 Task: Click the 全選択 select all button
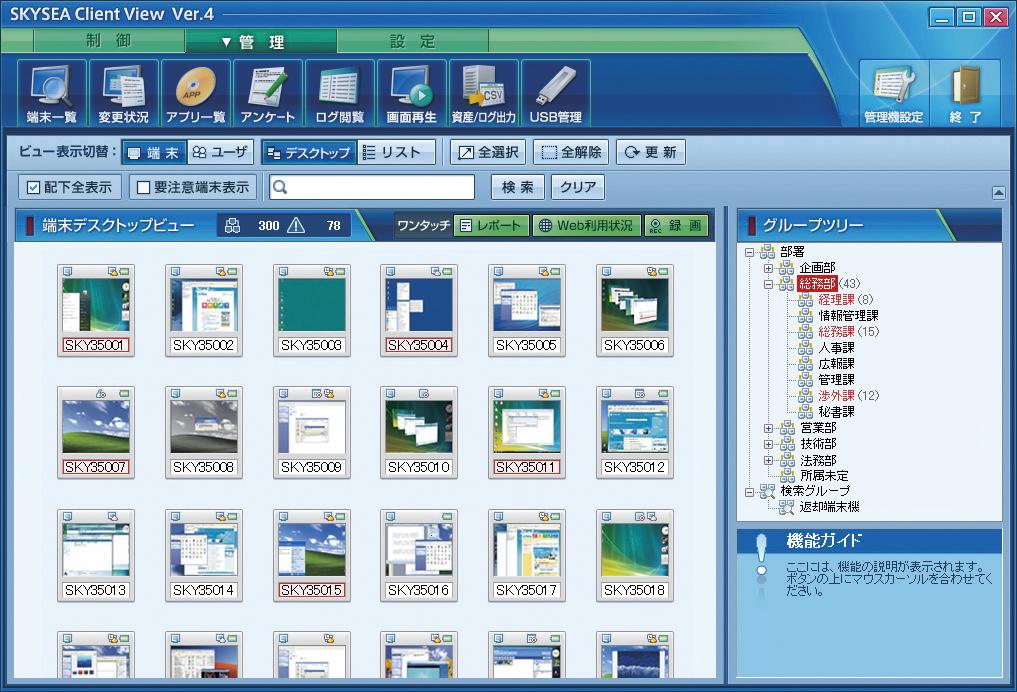coord(487,153)
